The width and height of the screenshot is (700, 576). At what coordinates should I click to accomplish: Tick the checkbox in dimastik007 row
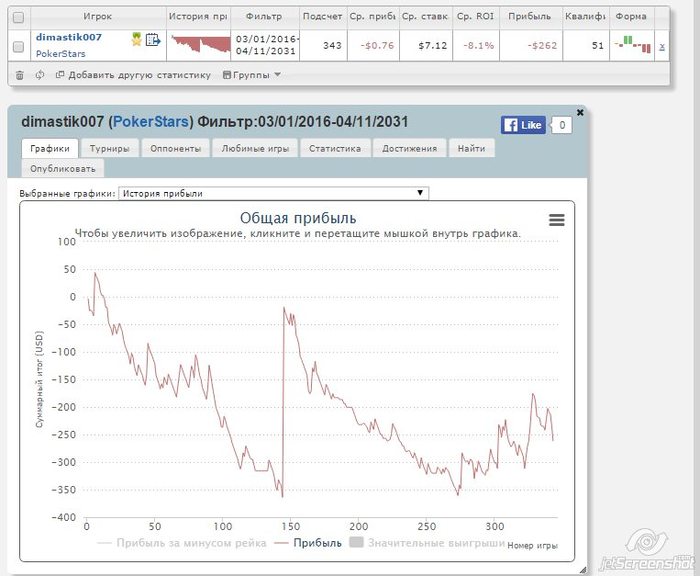tap(18, 46)
